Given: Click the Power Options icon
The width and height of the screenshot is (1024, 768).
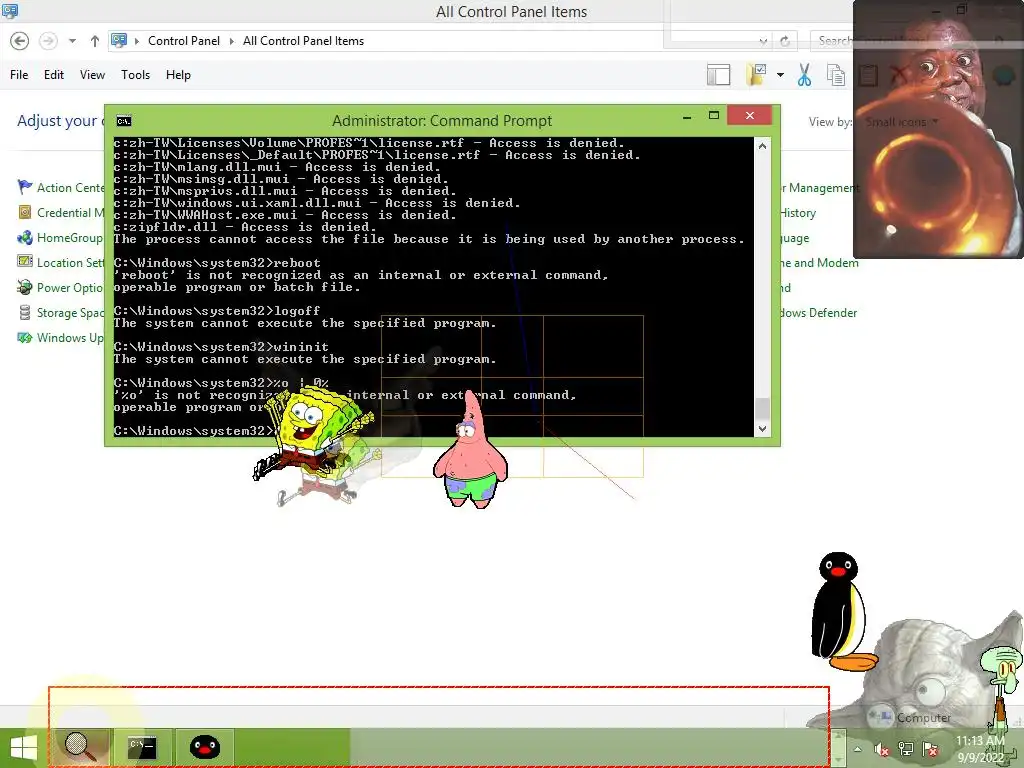Looking at the screenshot, I should (25, 287).
